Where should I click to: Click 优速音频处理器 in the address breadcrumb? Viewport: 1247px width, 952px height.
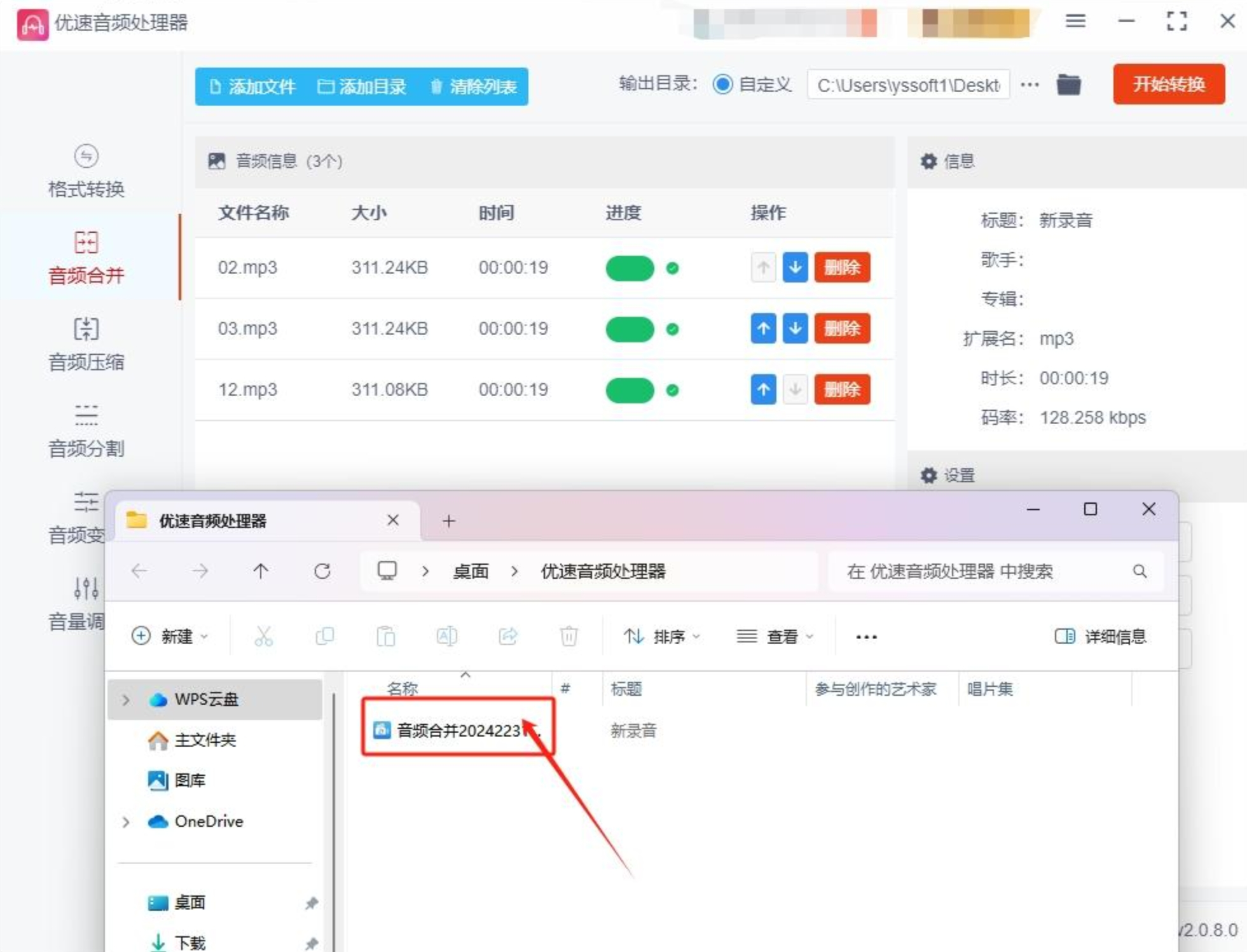pyautogui.click(x=603, y=572)
